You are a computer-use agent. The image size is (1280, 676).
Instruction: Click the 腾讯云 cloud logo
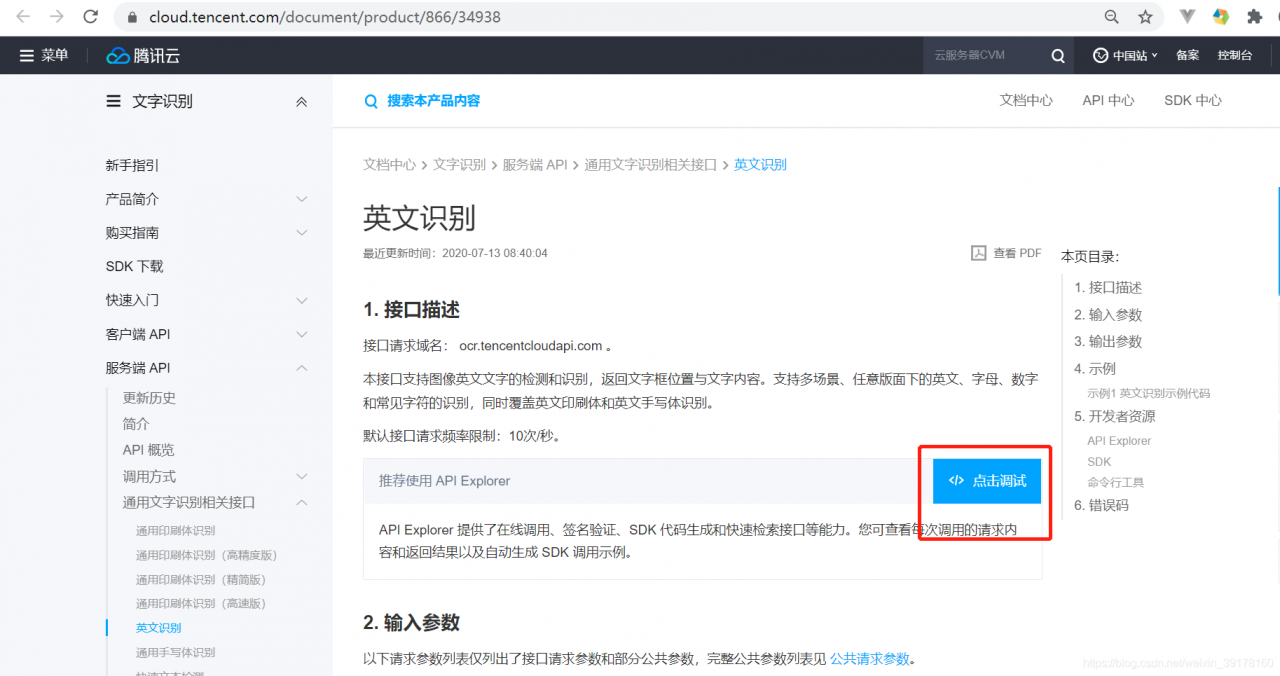coord(143,55)
